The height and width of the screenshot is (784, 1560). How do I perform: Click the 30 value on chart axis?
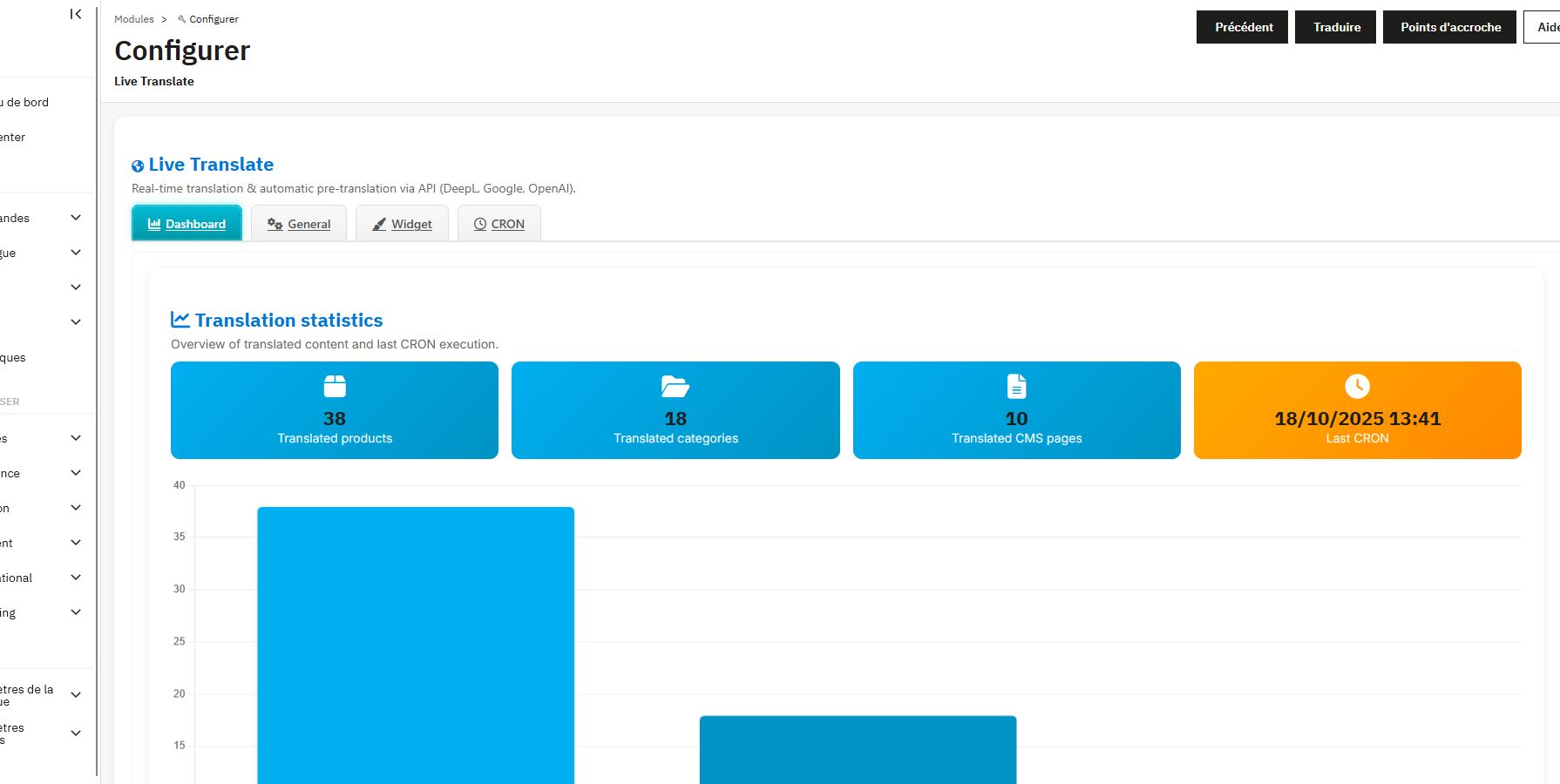(179, 589)
